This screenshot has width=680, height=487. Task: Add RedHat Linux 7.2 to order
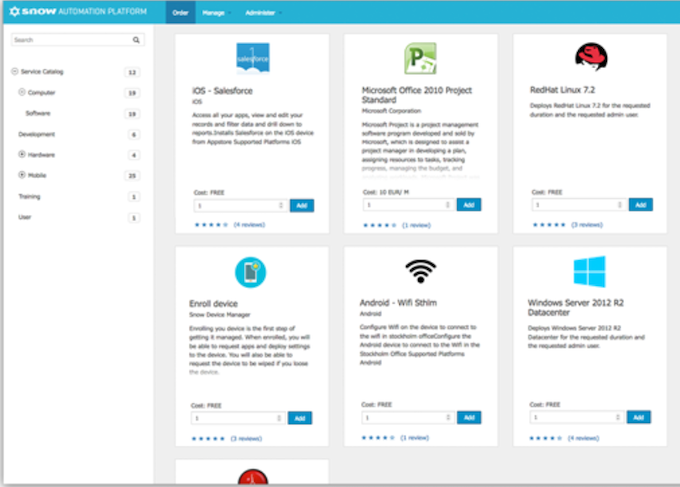[641, 205]
